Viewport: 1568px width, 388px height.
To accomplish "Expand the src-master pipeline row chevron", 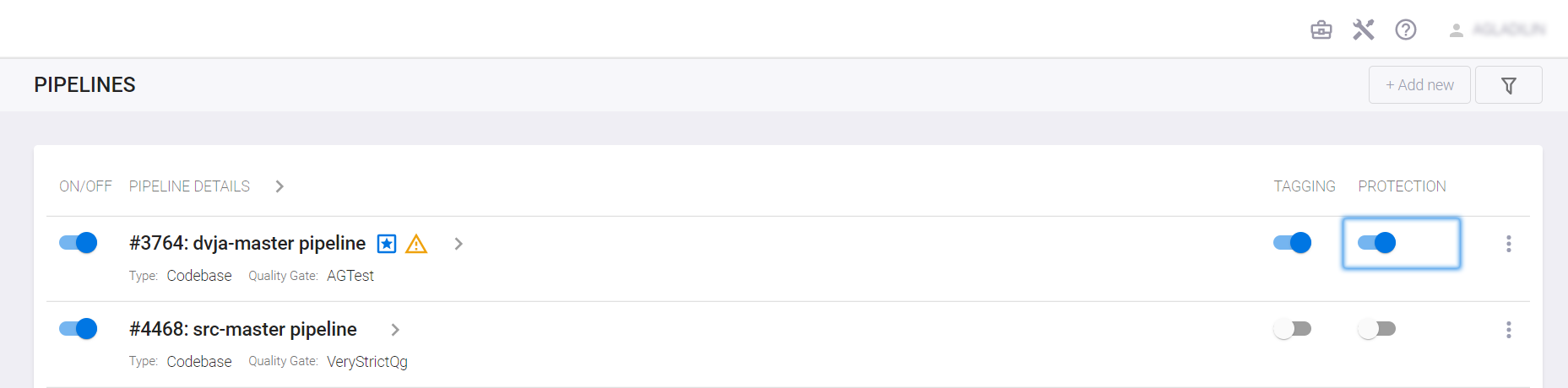I will (395, 330).
